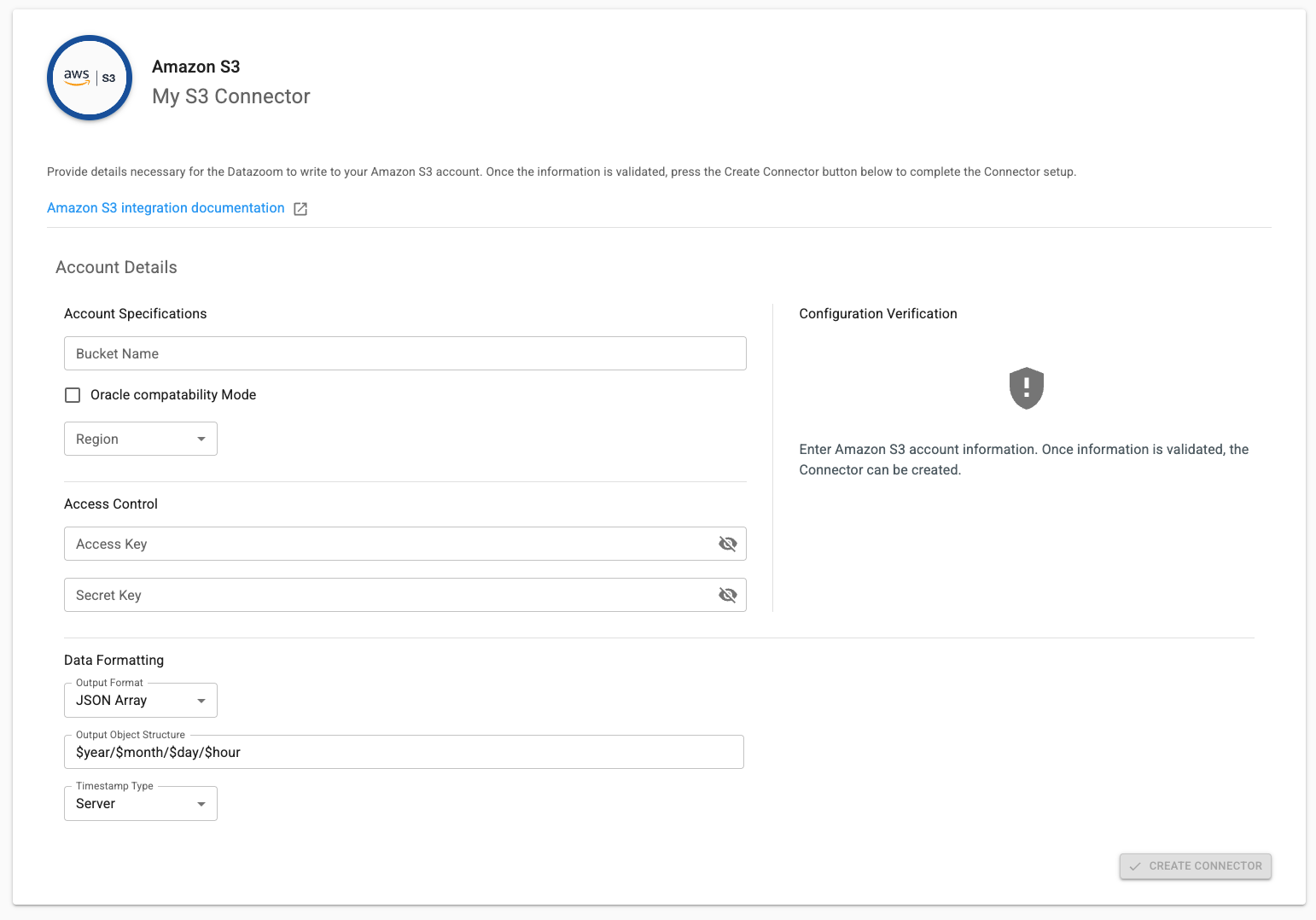Enable Oracle compatability Mode checkbox
Screen dimensions: 1316x920
pyautogui.click(x=73, y=395)
